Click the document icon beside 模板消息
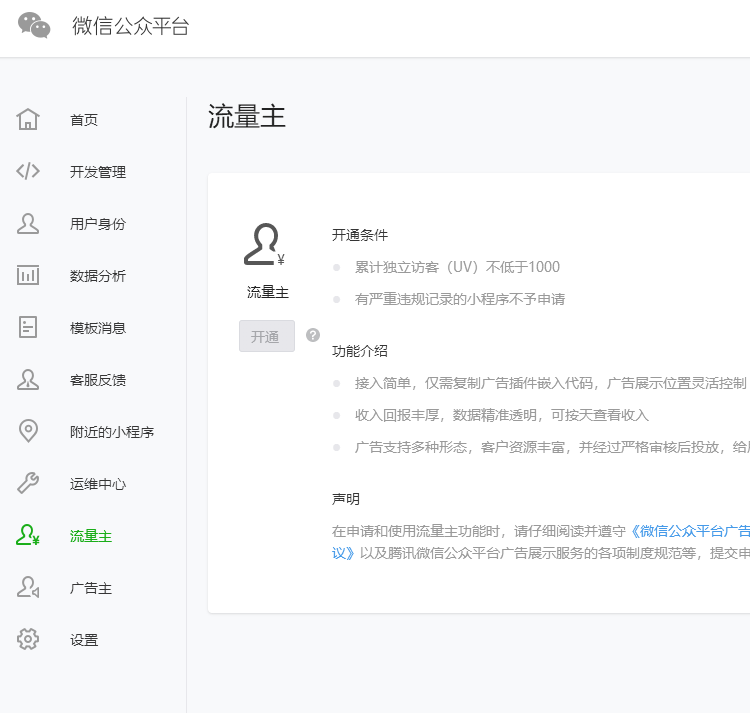750x713 pixels. [x=28, y=328]
